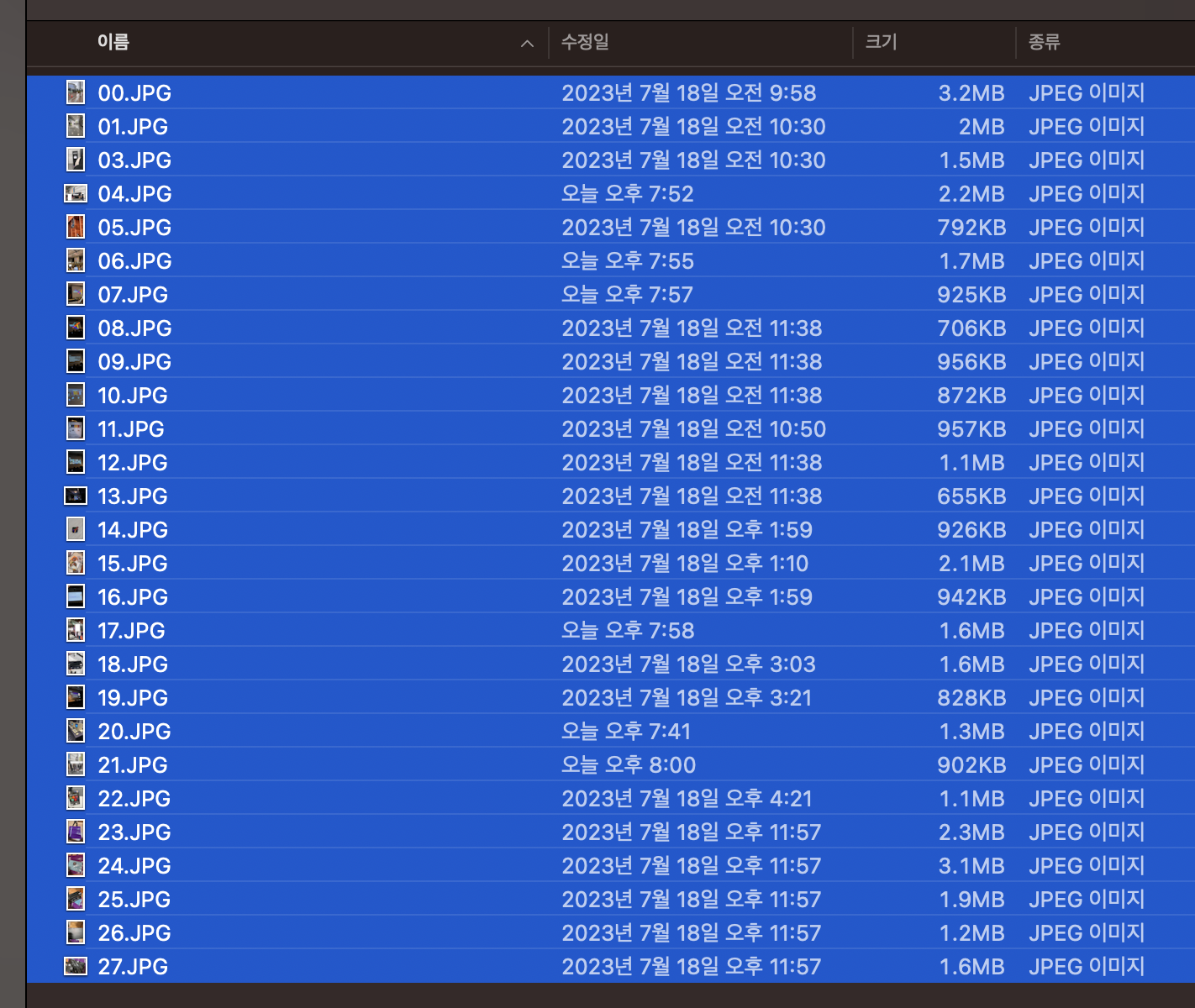The image size is (1195, 1008).
Task: Toggle sort direction arrow in 이름 header
Action: tap(527, 43)
